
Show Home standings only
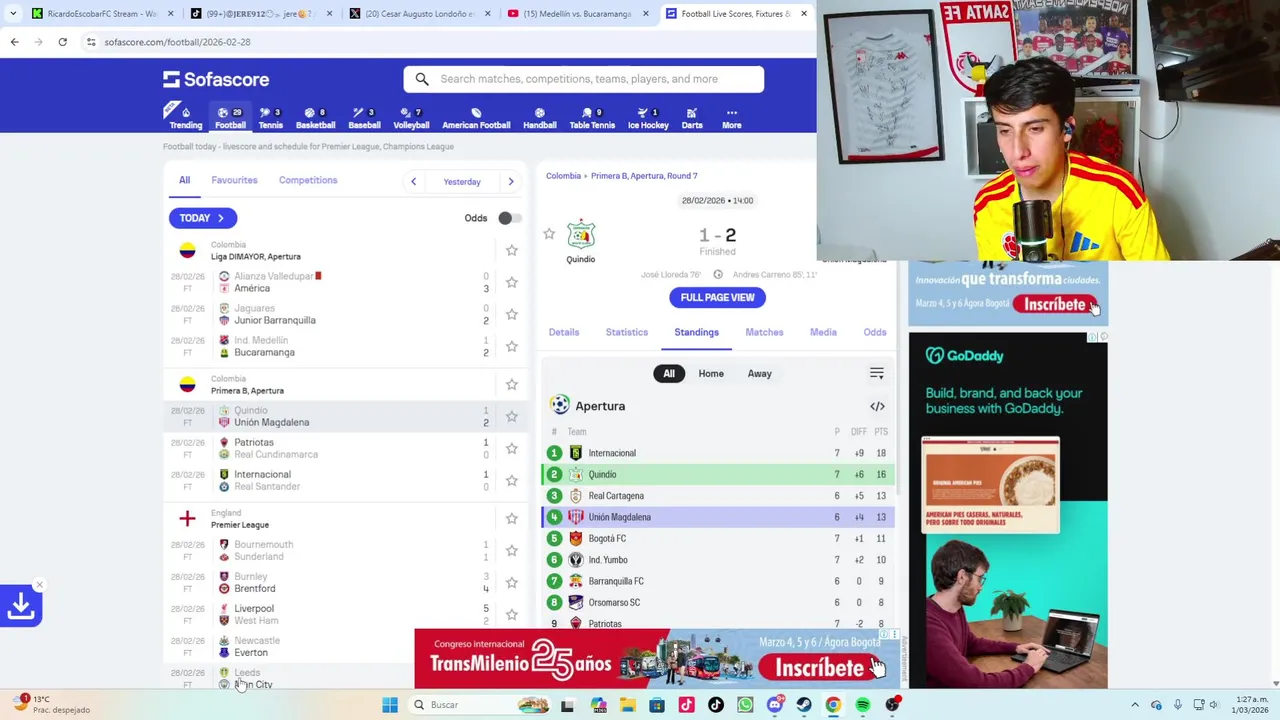click(x=711, y=373)
